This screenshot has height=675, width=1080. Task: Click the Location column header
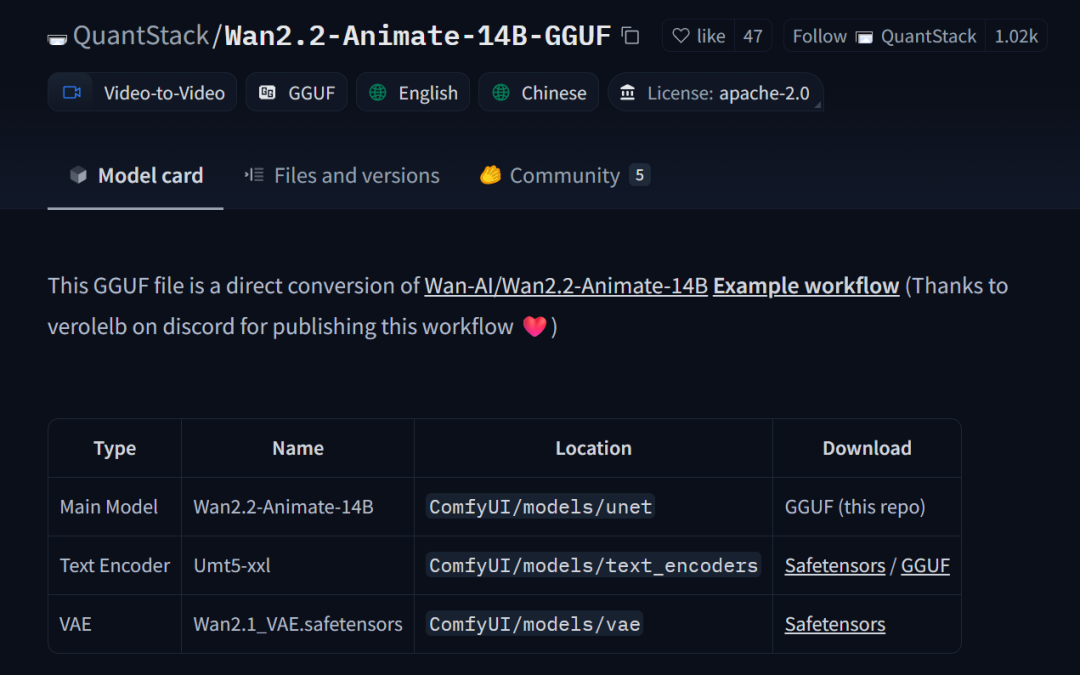click(x=593, y=448)
